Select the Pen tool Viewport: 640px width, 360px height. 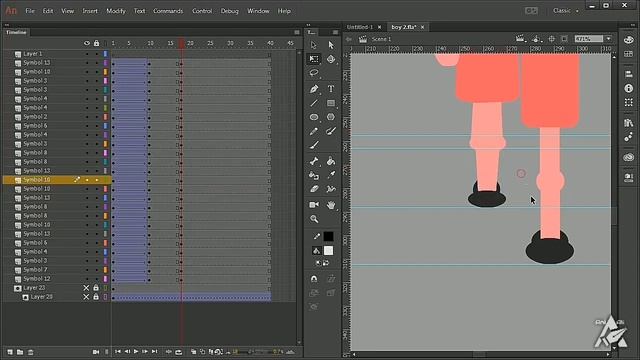click(x=313, y=89)
